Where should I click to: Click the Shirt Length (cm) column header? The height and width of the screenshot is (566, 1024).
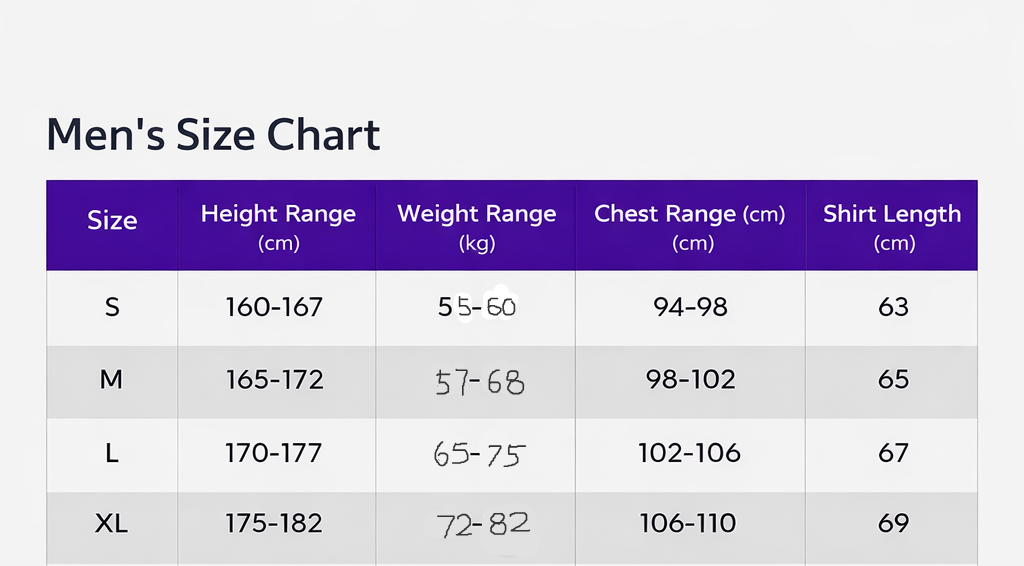tap(892, 227)
